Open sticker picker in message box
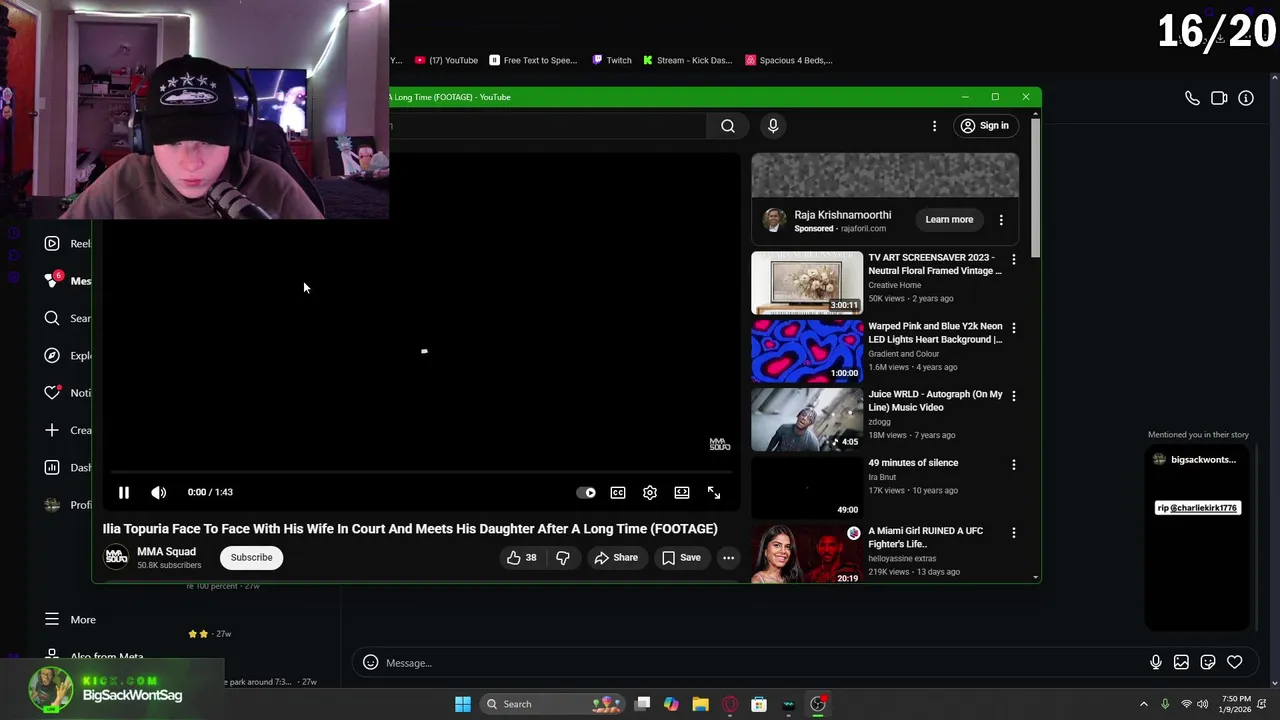This screenshot has width=1280, height=720. tap(1208, 662)
